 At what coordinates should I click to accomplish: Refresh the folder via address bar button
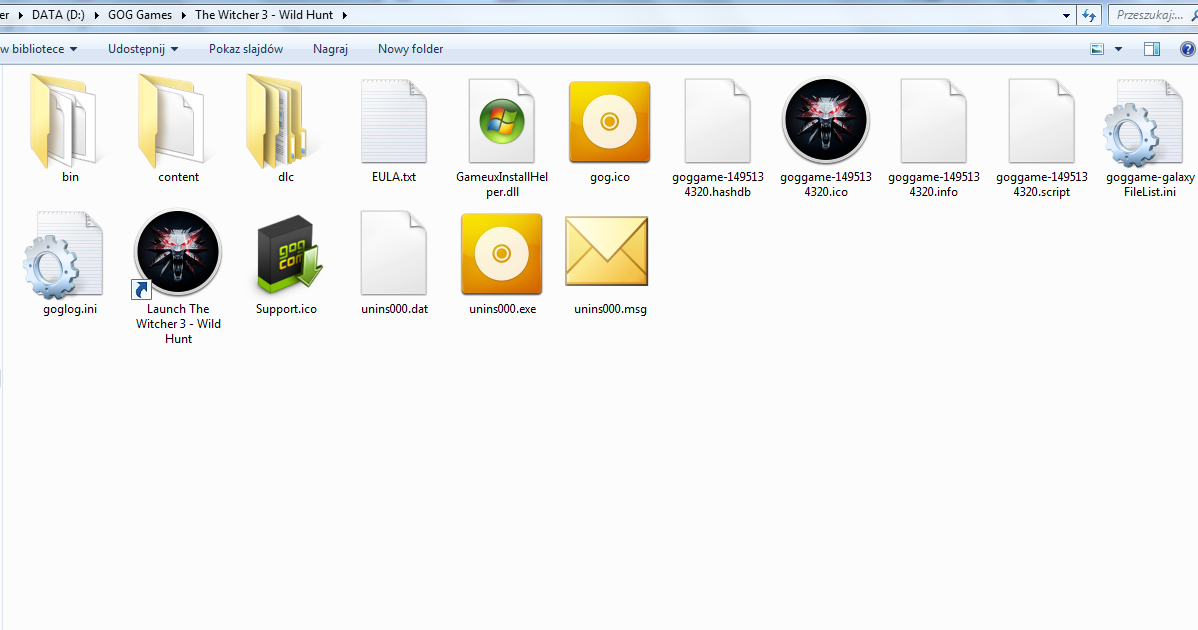1089,15
